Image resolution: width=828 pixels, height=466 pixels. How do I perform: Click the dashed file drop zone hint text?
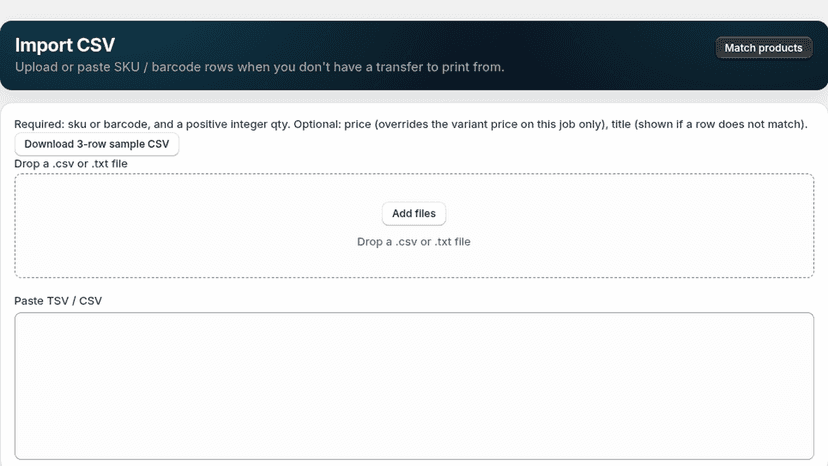pyautogui.click(x=413, y=242)
